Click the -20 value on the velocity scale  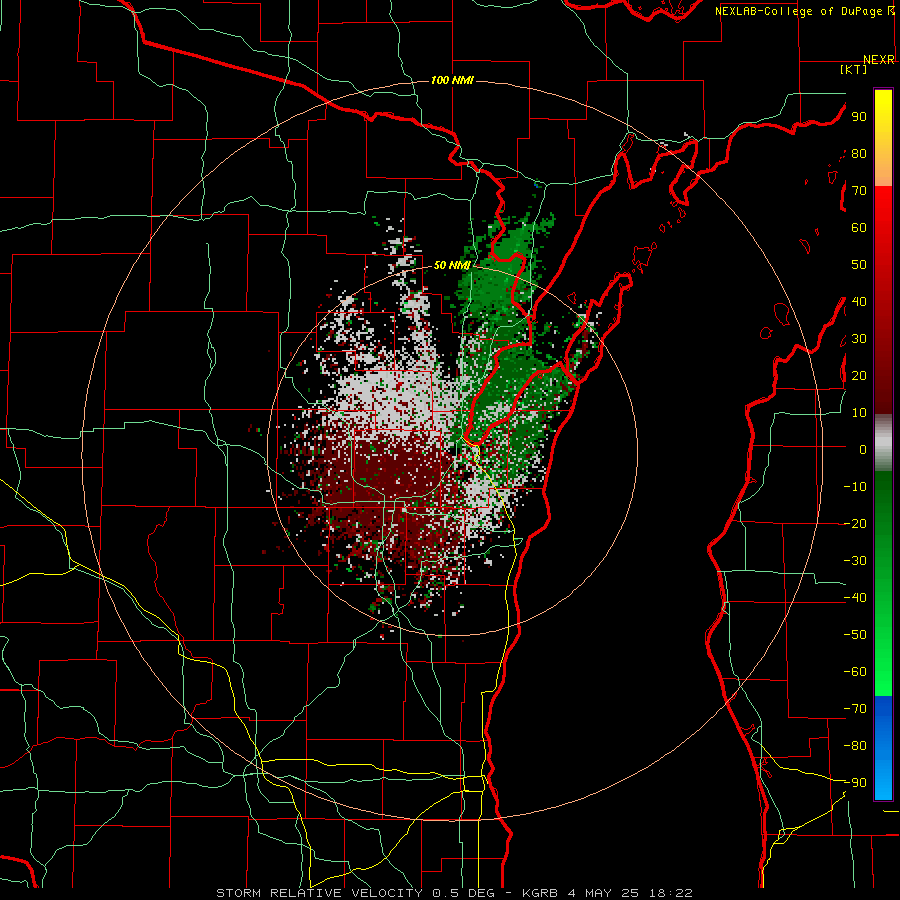(855, 524)
